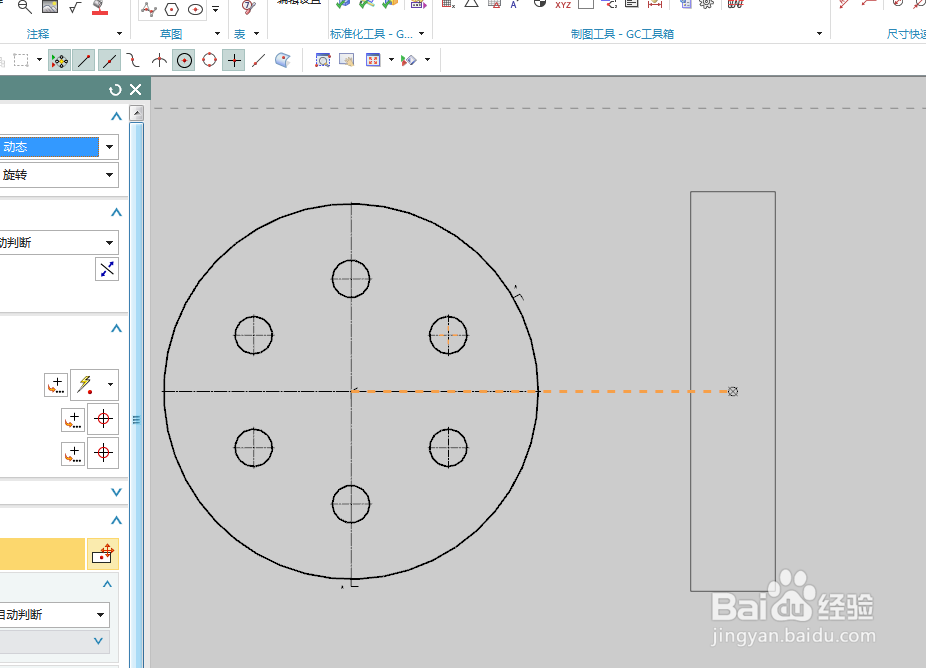Click the second red crosshair specify point button
926x668 pixels.
(103, 454)
